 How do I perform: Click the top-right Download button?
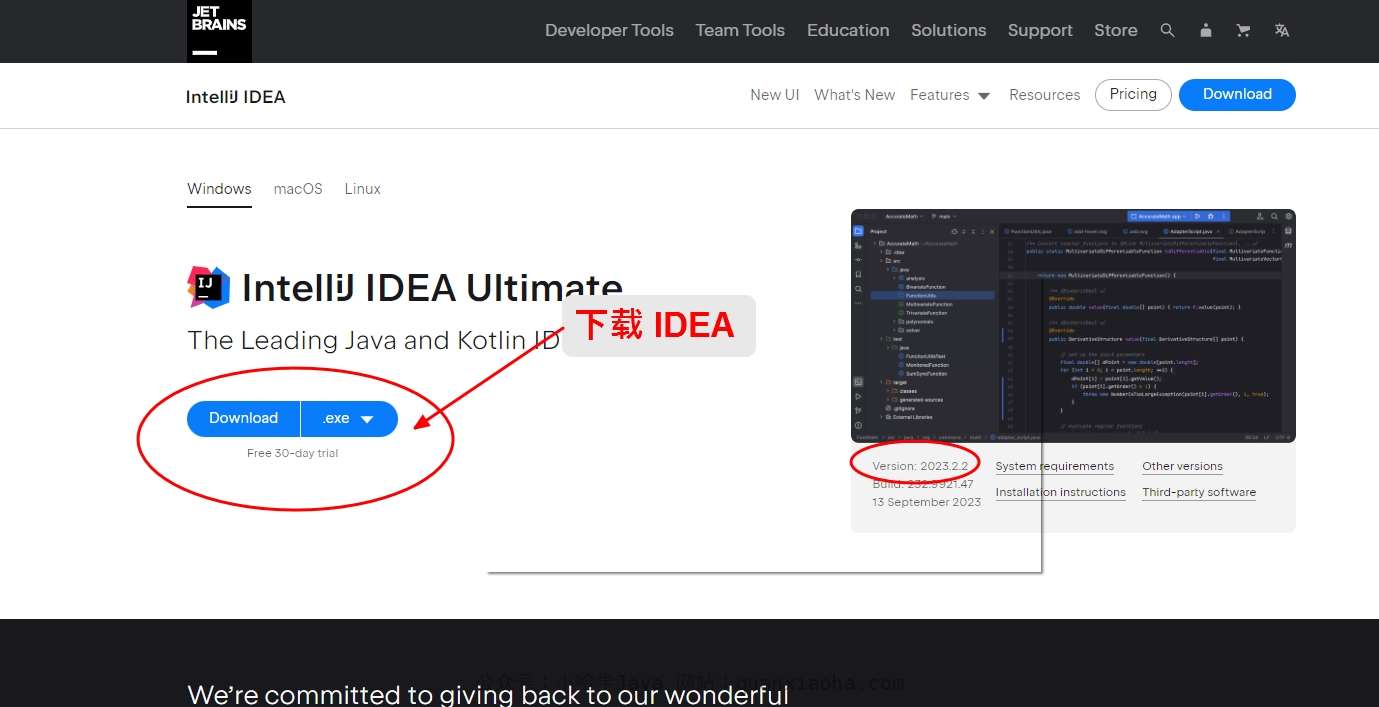pyautogui.click(x=1237, y=94)
